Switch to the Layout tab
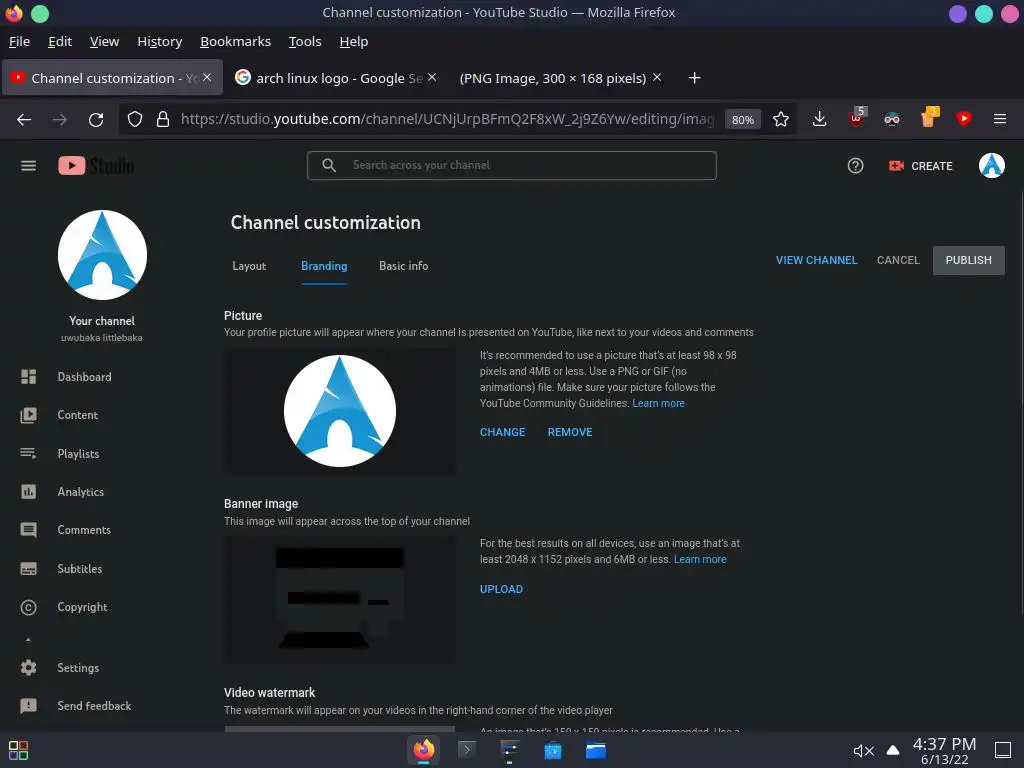Image resolution: width=1024 pixels, height=768 pixels. [x=249, y=266]
